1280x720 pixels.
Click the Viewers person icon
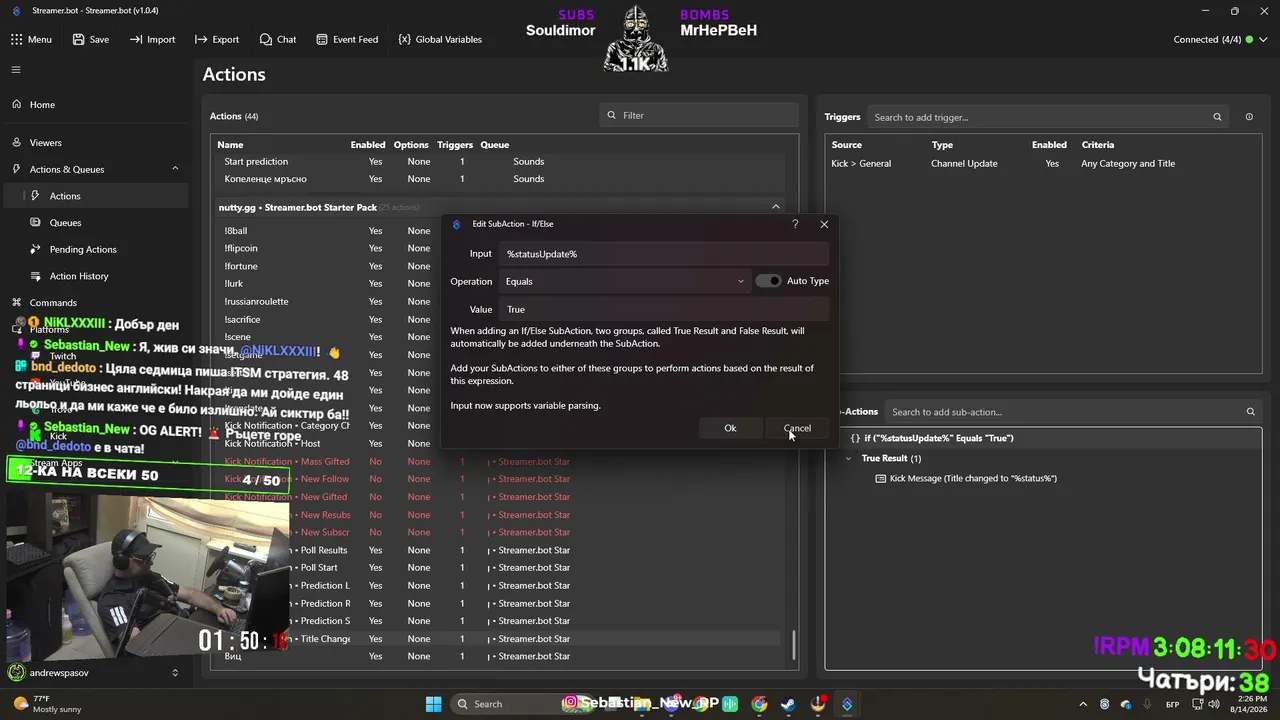[x=17, y=143]
